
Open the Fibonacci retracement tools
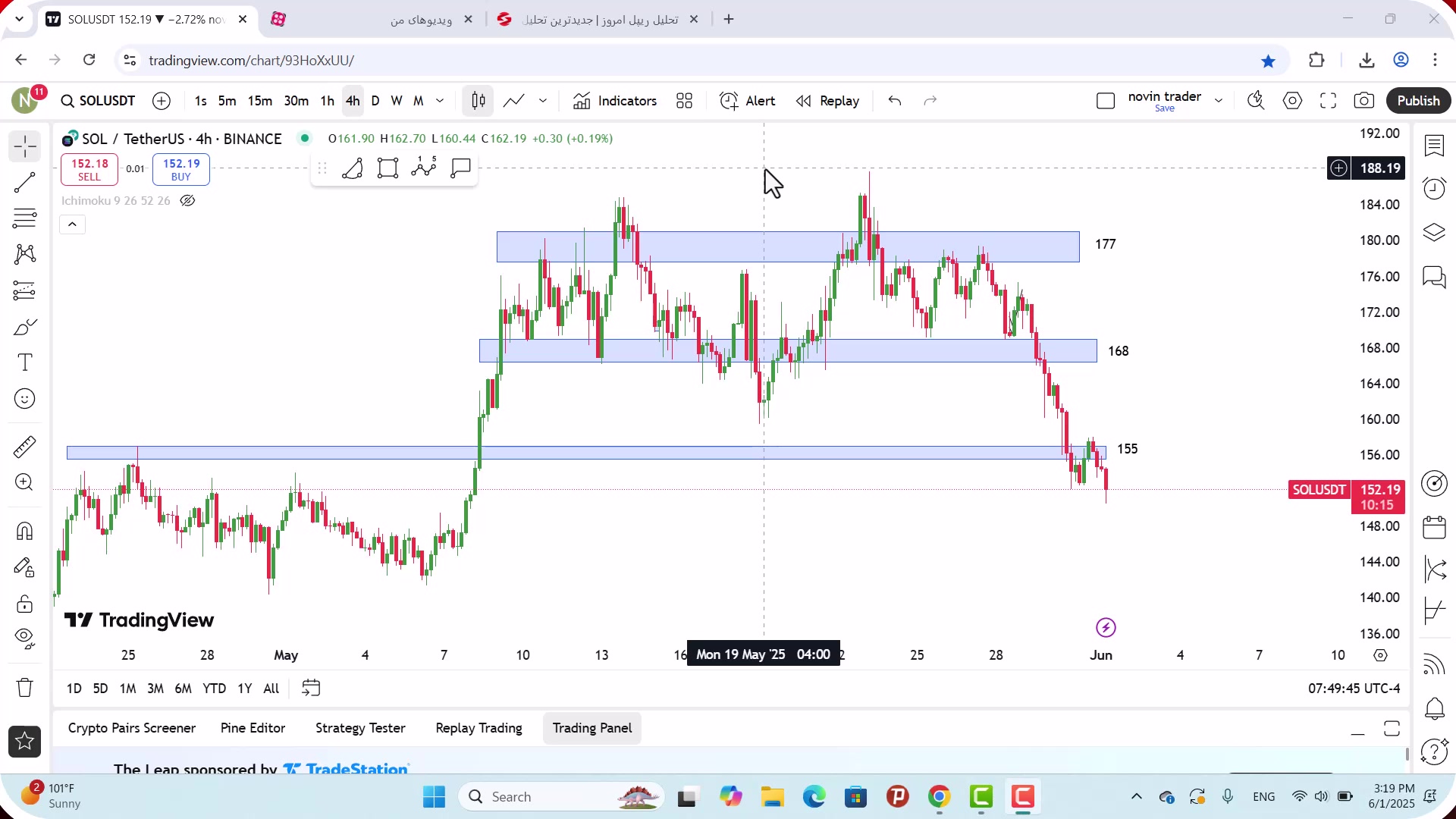[25, 218]
